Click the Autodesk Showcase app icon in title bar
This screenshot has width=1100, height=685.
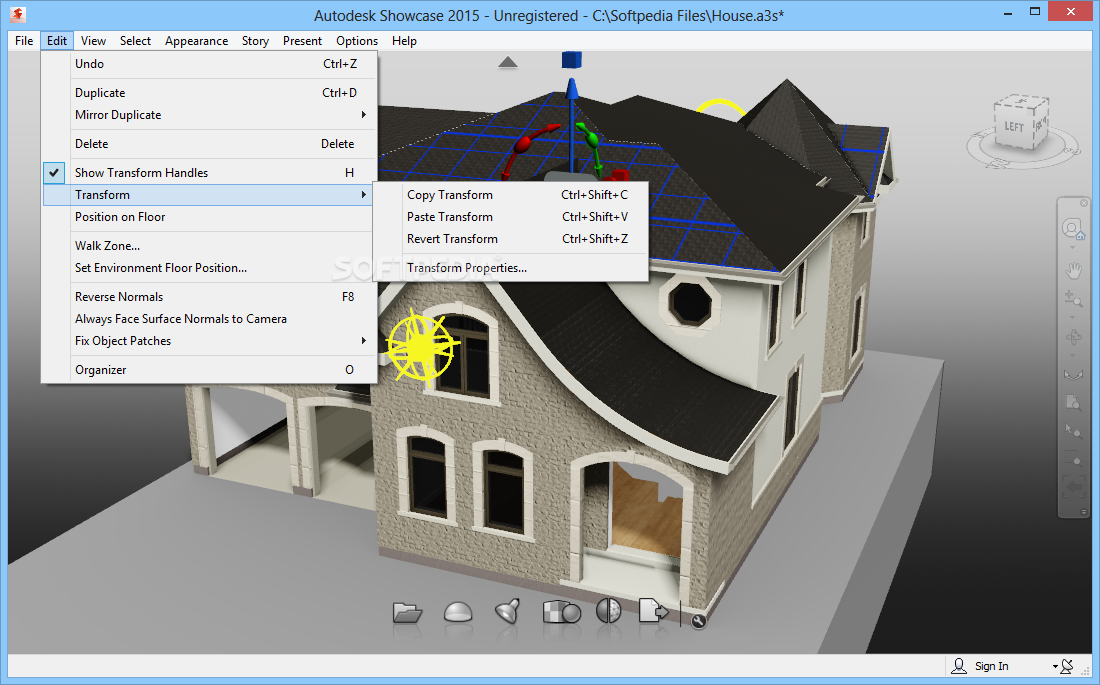(x=18, y=13)
